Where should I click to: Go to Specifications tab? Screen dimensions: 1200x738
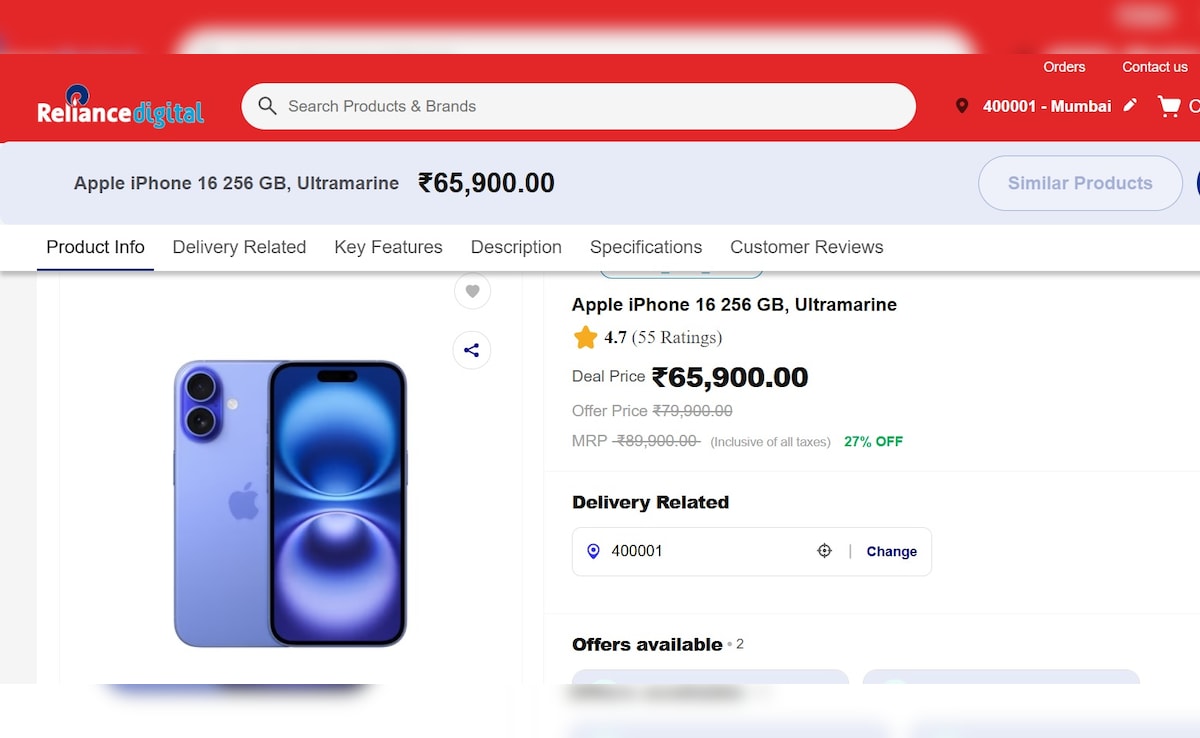pyautogui.click(x=646, y=247)
